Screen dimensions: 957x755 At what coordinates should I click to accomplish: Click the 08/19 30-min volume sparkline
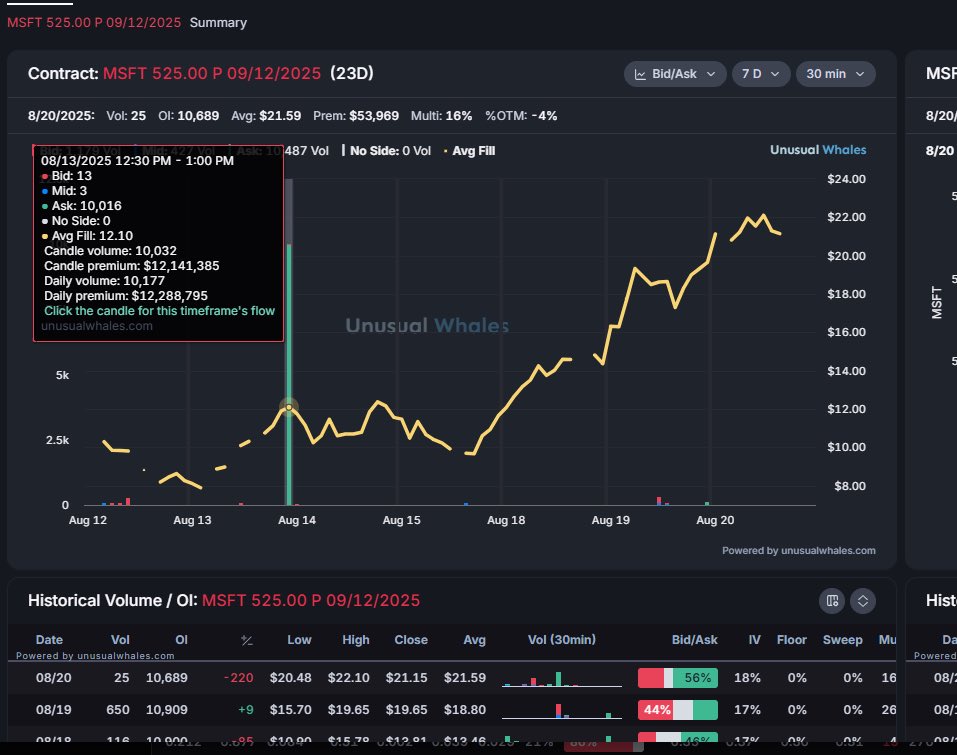coord(562,710)
